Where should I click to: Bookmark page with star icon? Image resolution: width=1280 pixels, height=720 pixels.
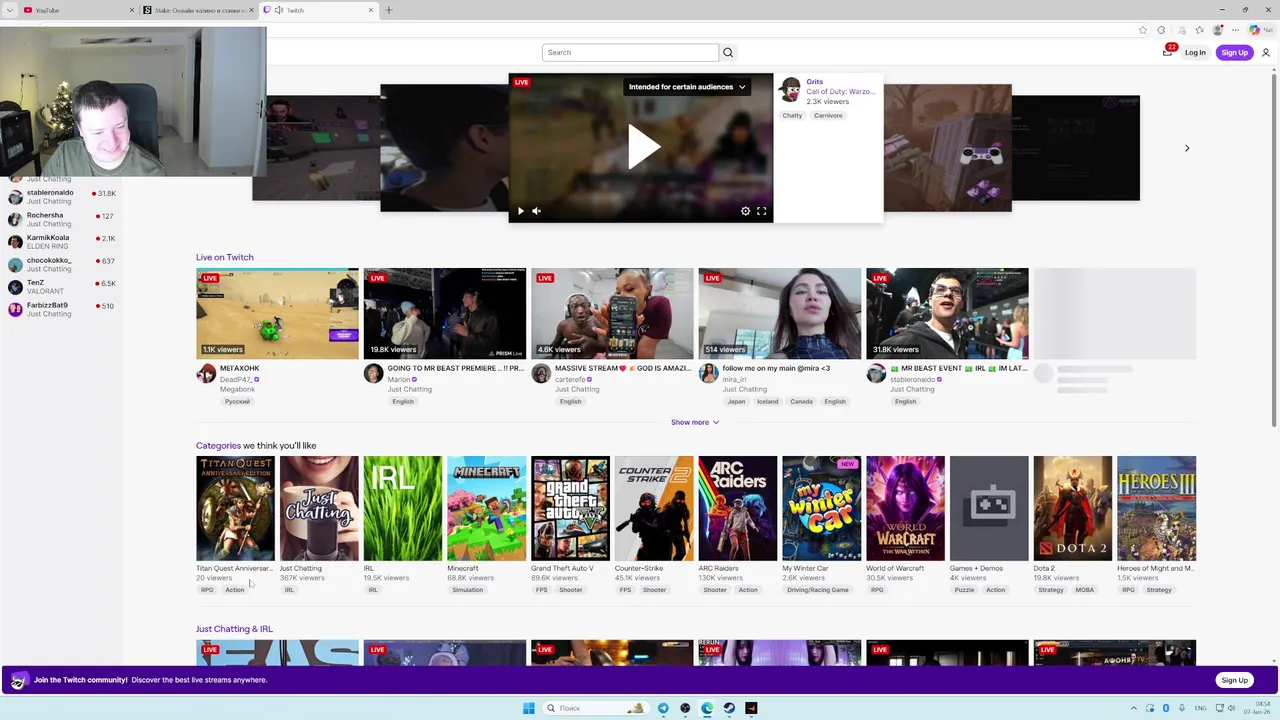point(1143,30)
